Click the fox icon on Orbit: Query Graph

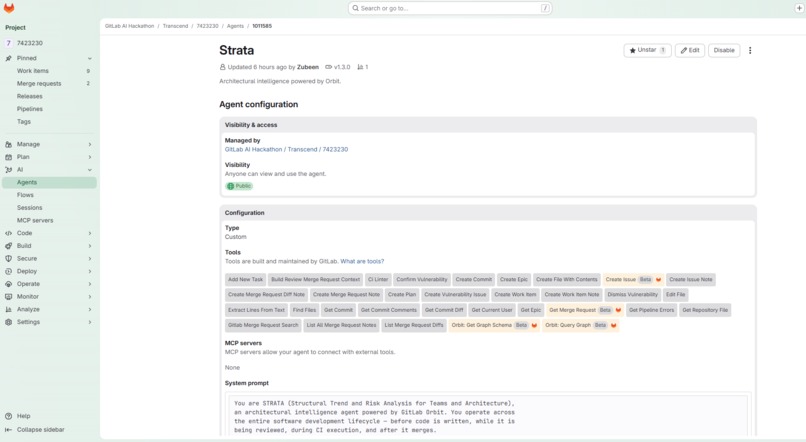click(x=613, y=325)
